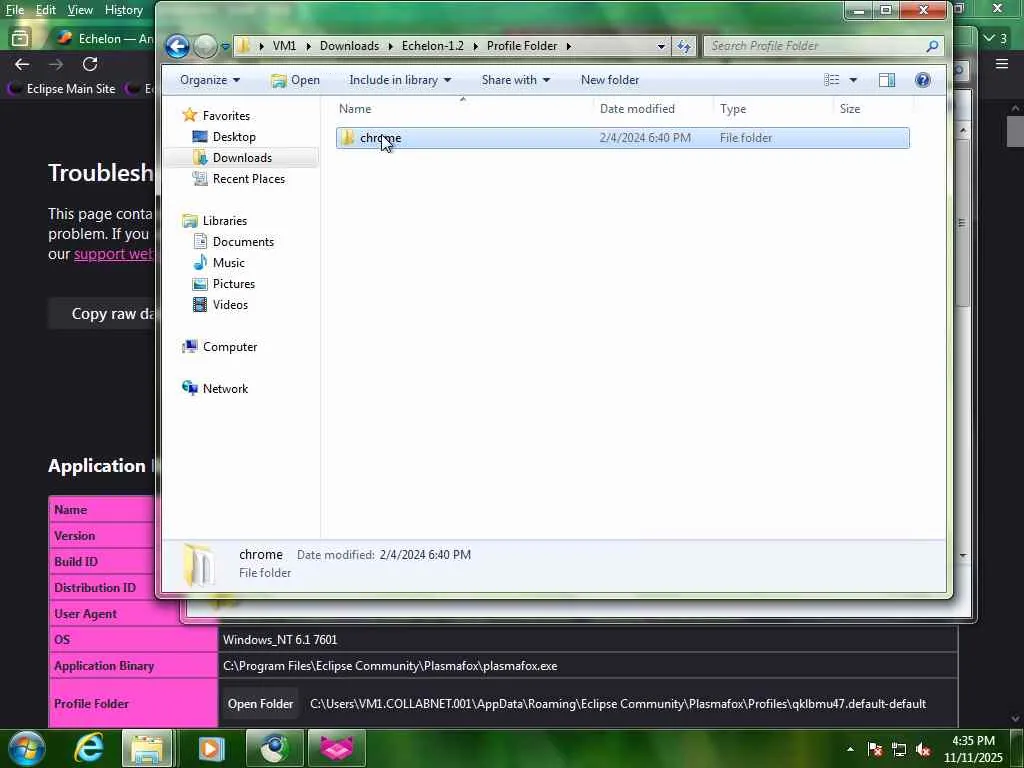
Task: Select VM1 in the breadcrumb path
Action: coord(284,46)
